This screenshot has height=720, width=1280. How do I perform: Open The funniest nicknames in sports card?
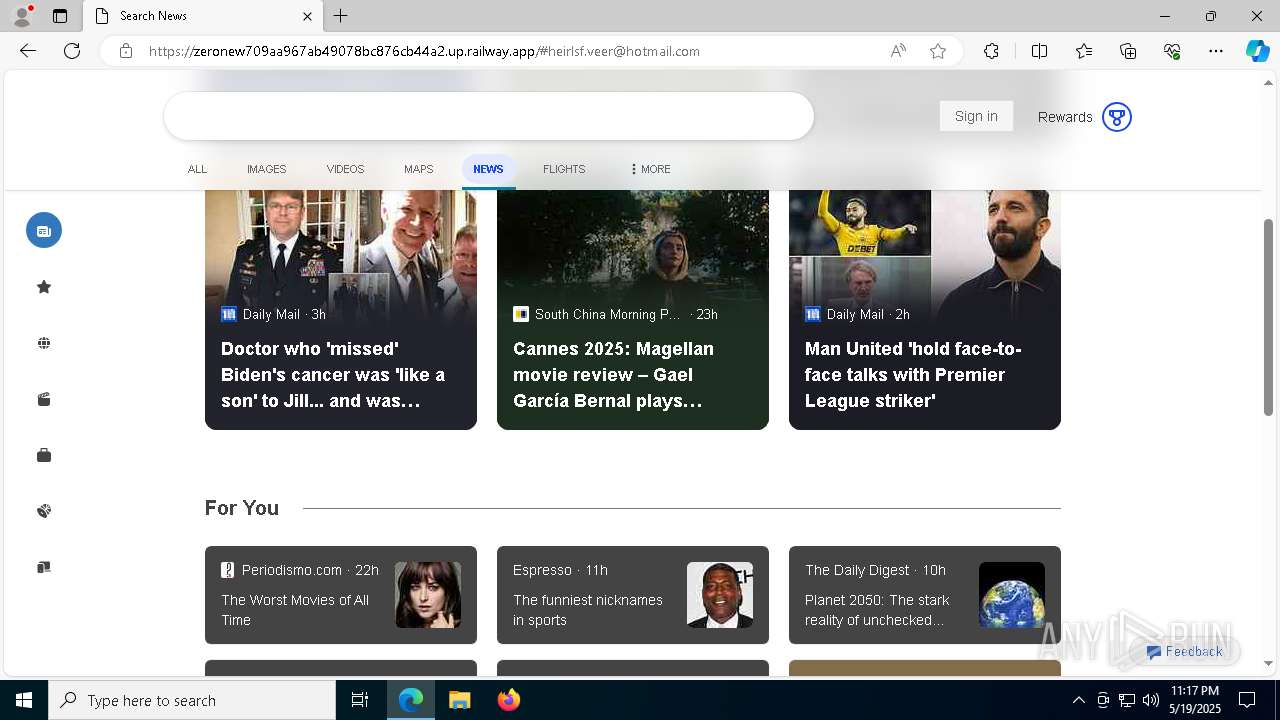pos(633,595)
